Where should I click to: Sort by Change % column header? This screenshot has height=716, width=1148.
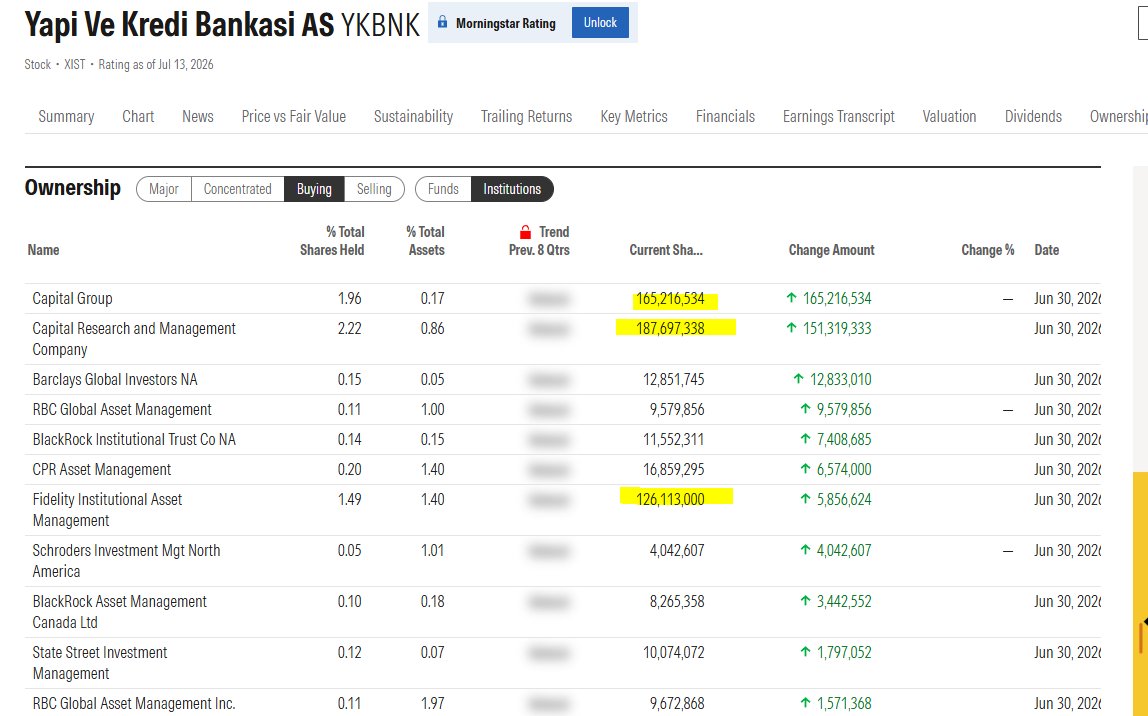pyautogui.click(x=988, y=250)
